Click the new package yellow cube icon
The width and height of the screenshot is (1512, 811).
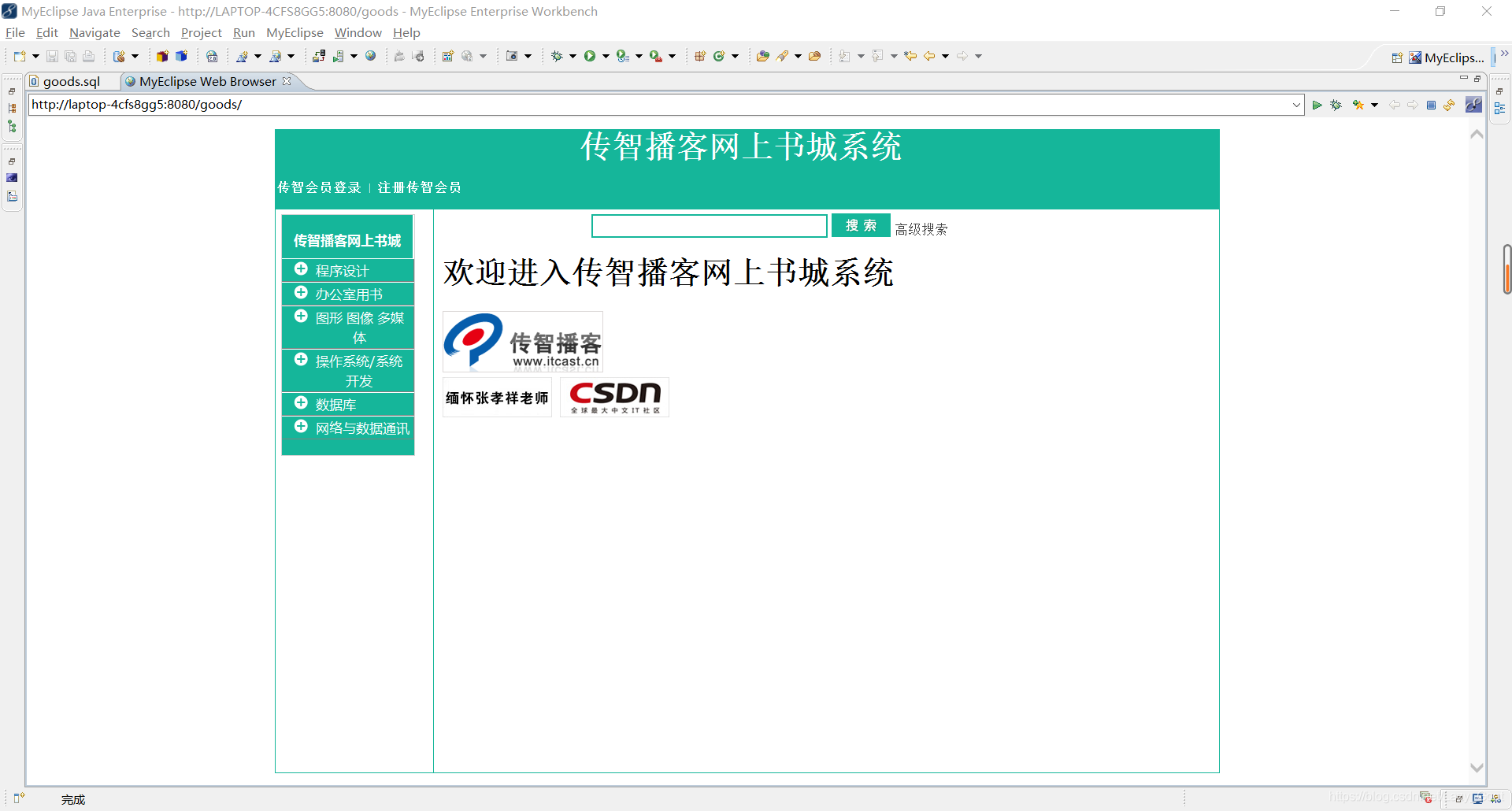coord(162,56)
